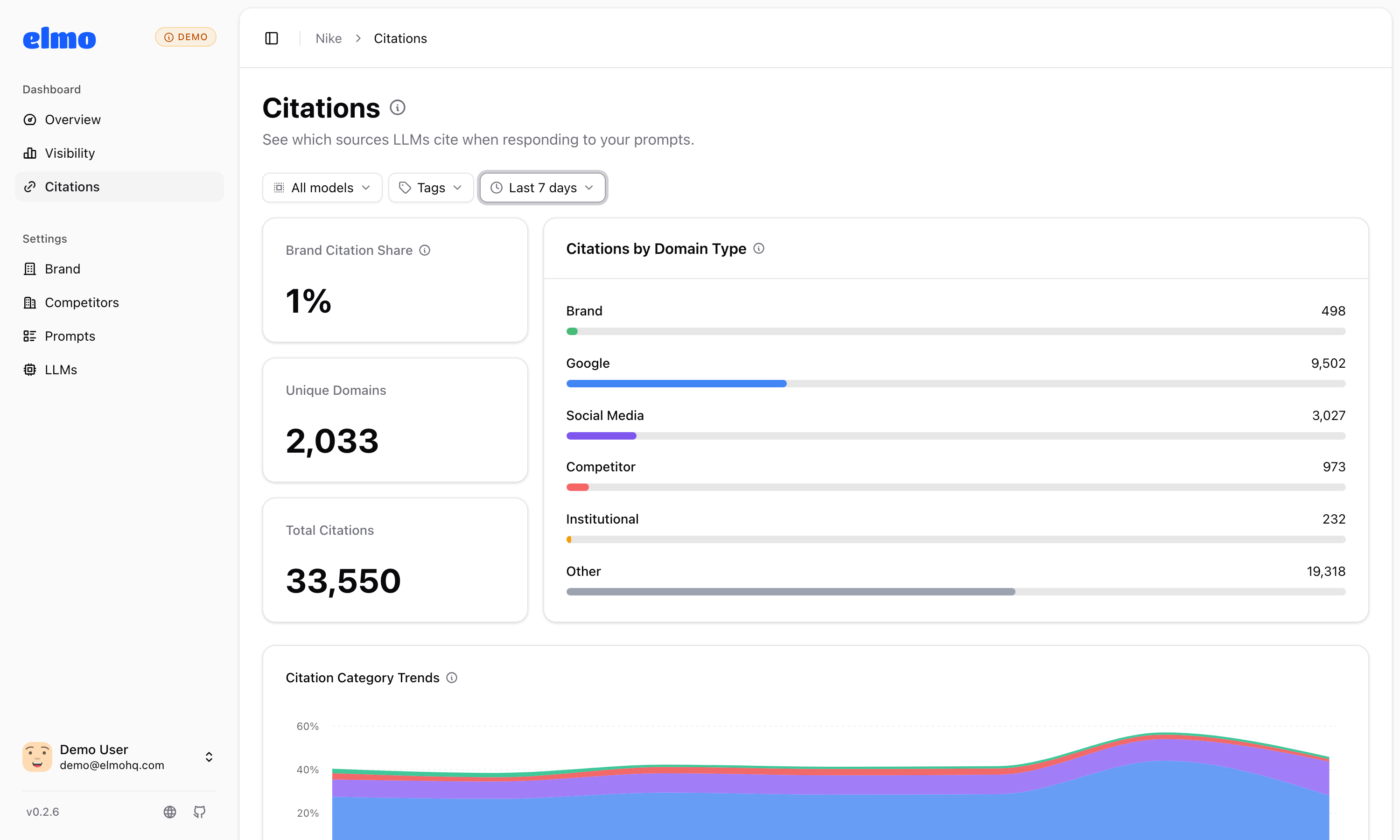
Task: Select Citations in the sidebar
Action: click(x=119, y=187)
